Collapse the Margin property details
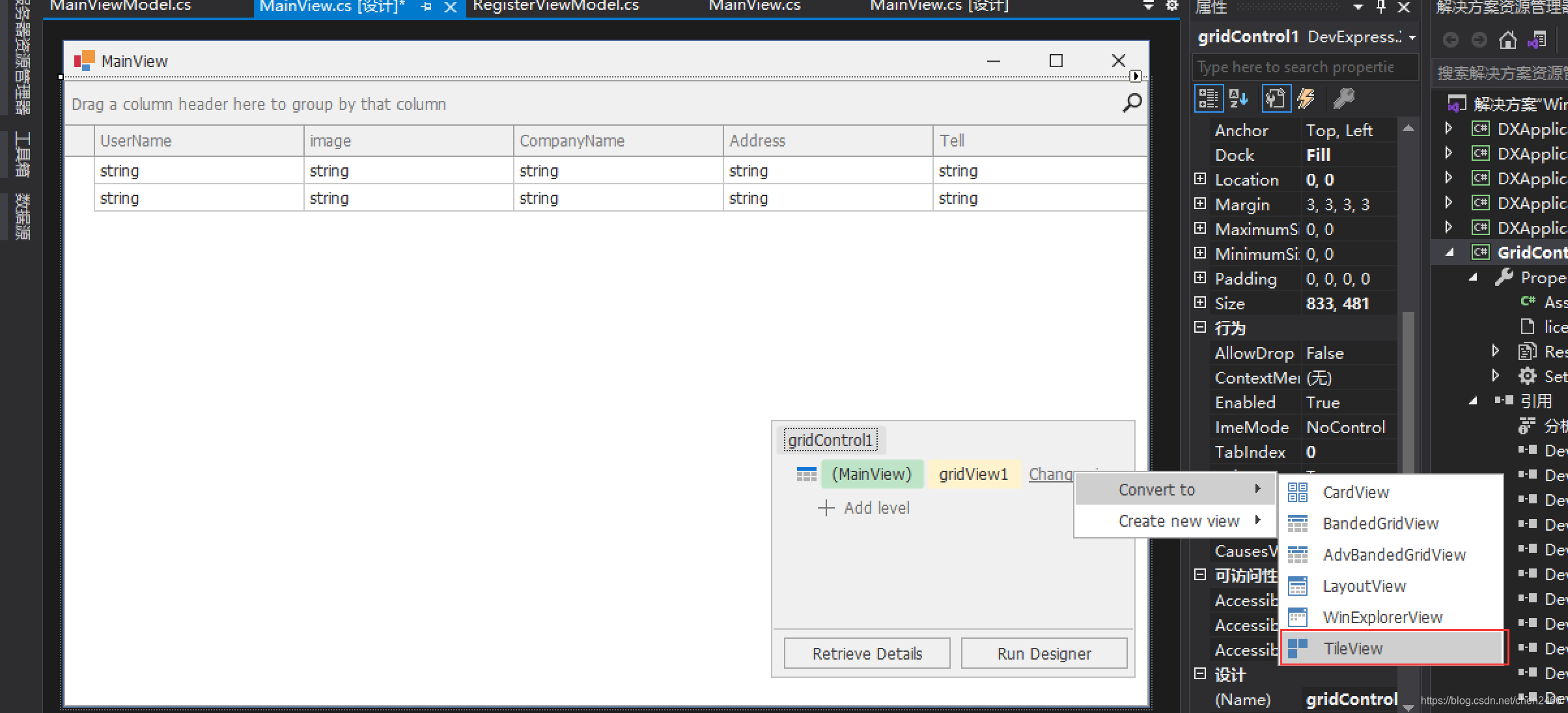Image resolution: width=1568 pixels, height=713 pixels. (x=1200, y=204)
